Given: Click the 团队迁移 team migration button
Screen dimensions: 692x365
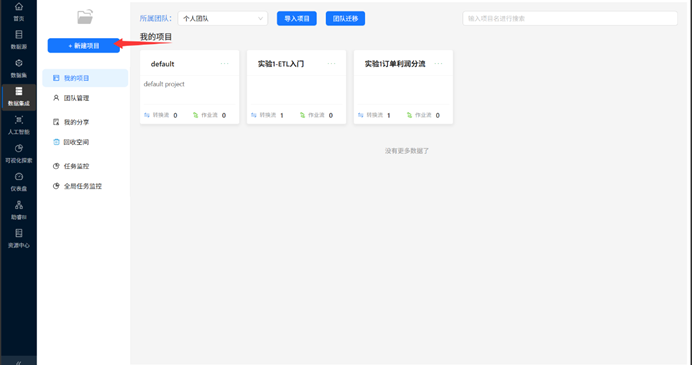Looking at the screenshot, I should pos(345,19).
